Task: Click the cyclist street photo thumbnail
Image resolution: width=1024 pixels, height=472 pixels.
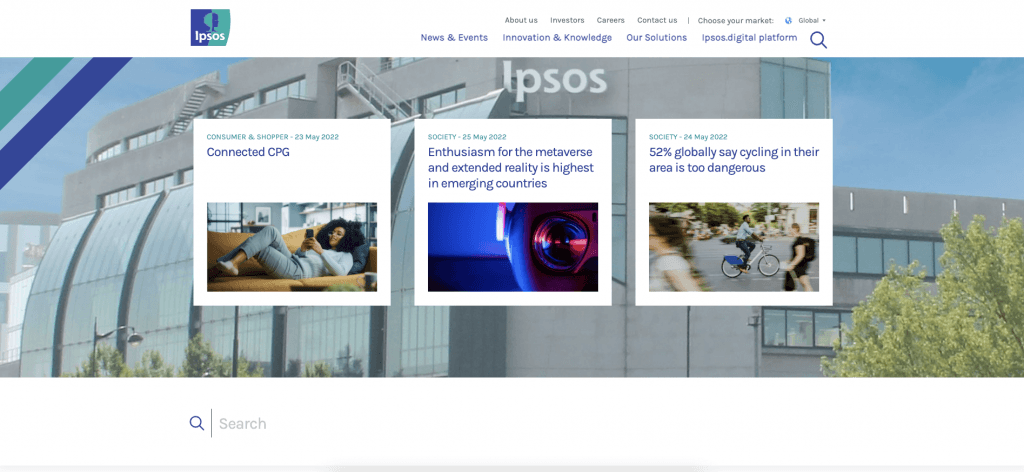Action: 733,247
